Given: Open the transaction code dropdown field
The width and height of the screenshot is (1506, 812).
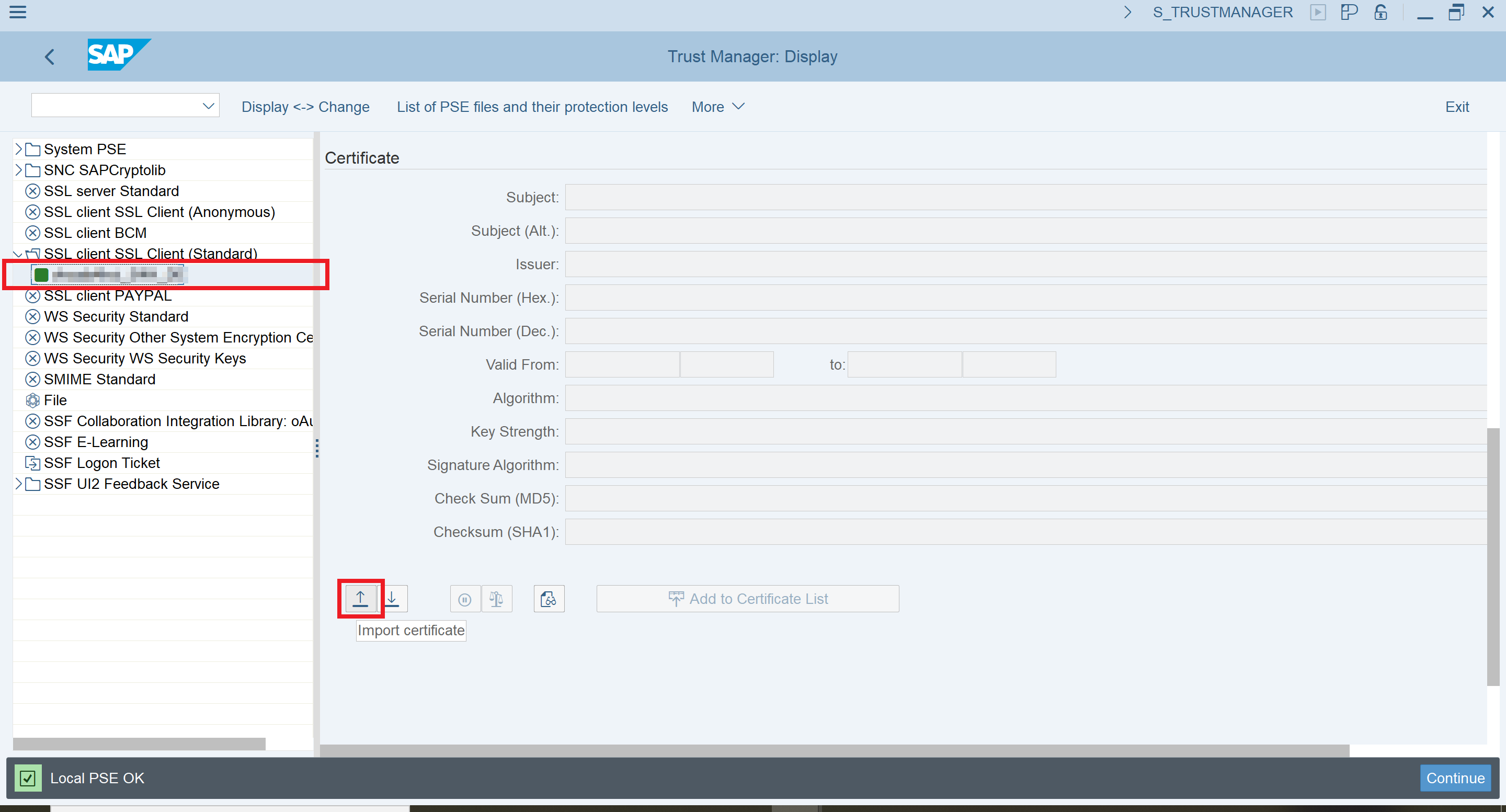Looking at the screenshot, I should pyautogui.click(x=208, y=105).
